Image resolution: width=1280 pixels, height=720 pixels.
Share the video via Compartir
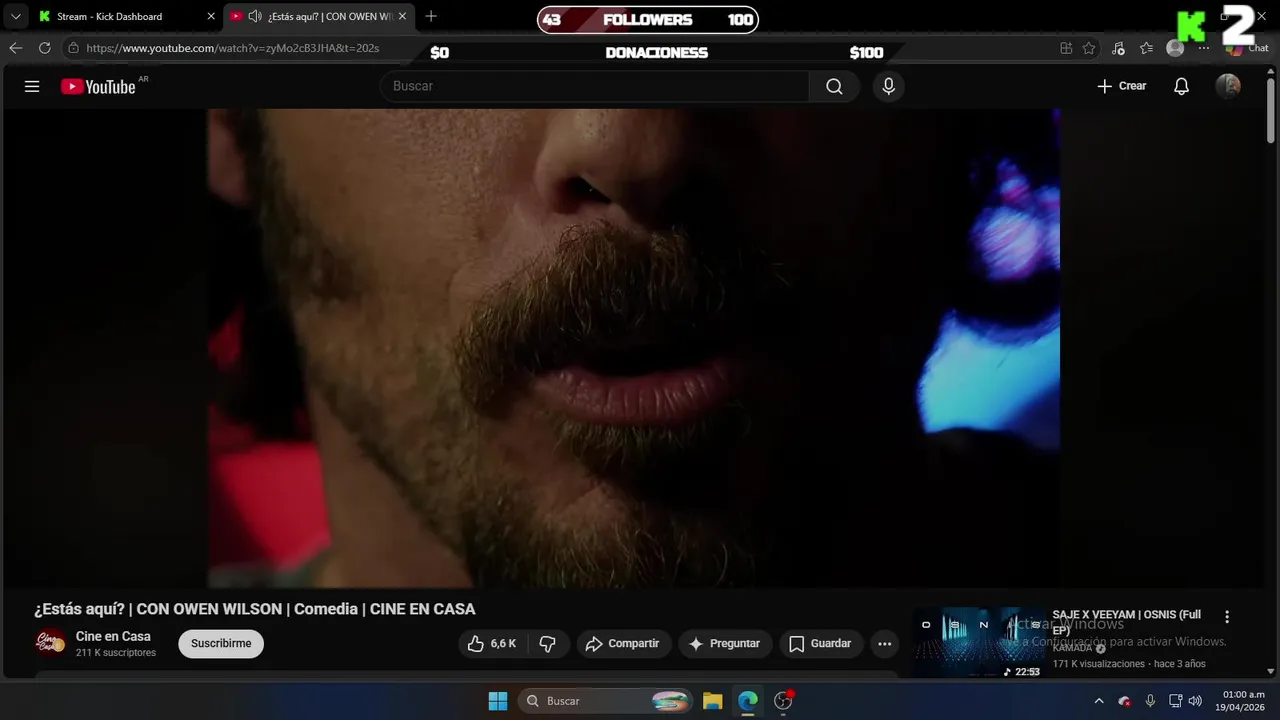click(x=623, y=644)
